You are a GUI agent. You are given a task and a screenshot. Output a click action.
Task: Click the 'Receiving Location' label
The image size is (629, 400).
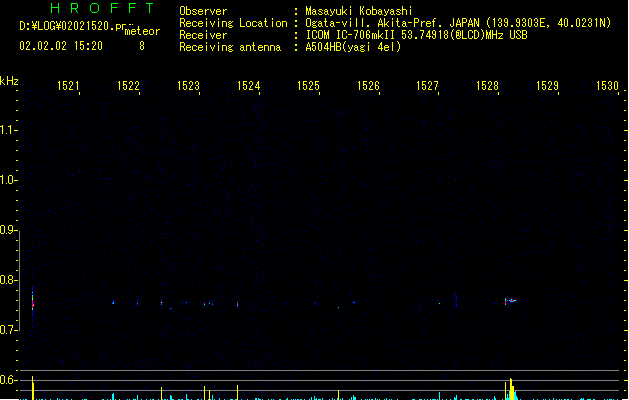233,23
